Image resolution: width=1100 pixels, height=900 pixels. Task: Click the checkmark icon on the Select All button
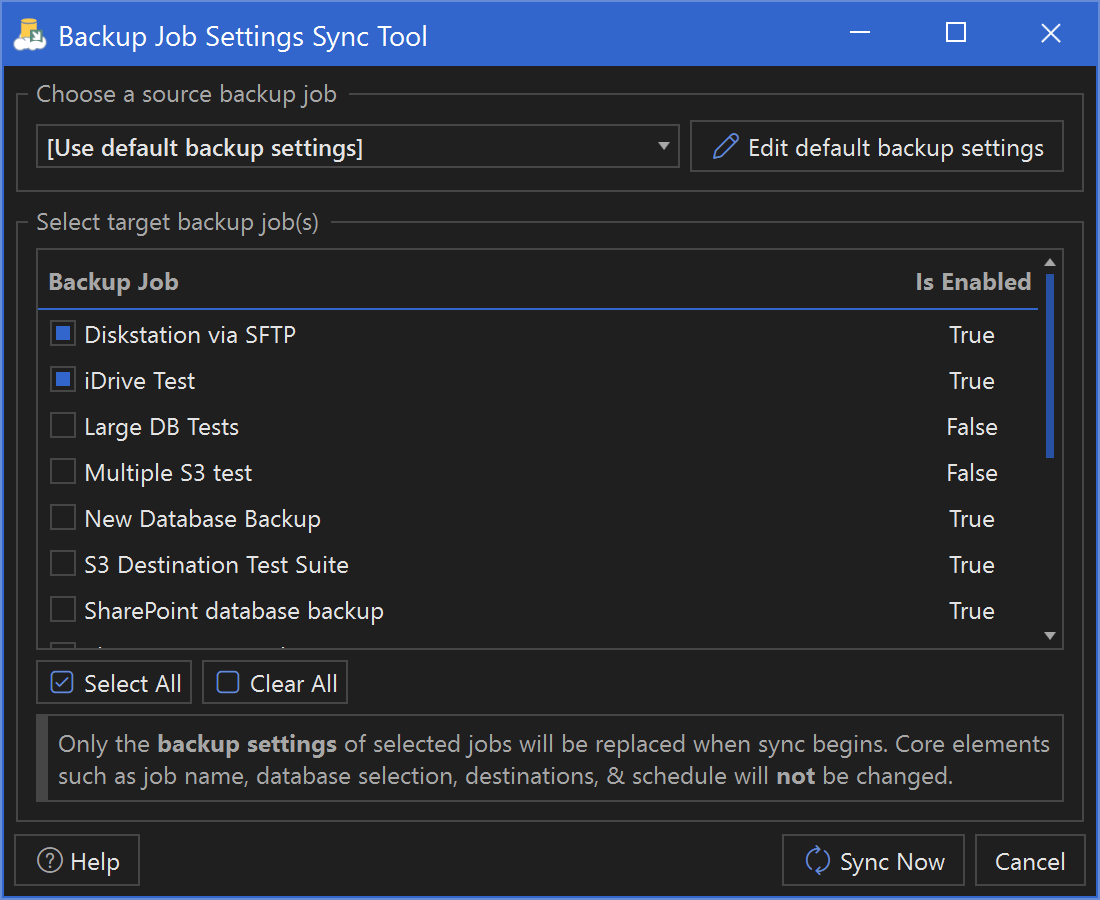62,681
